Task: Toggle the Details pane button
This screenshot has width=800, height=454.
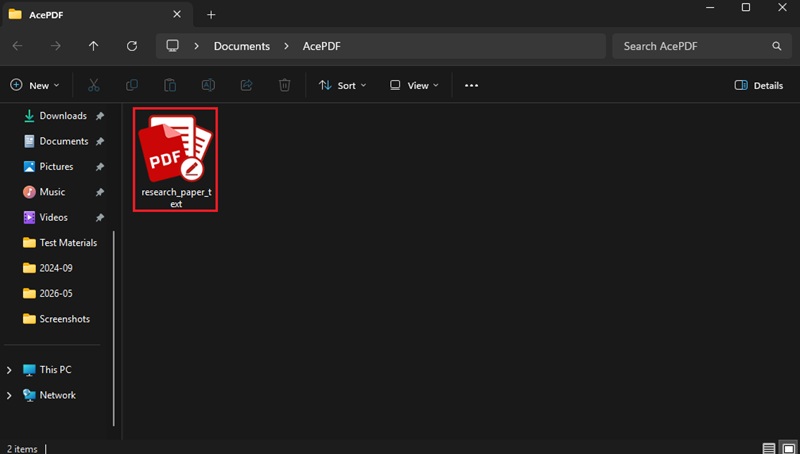Action: [x=759, y=85]
